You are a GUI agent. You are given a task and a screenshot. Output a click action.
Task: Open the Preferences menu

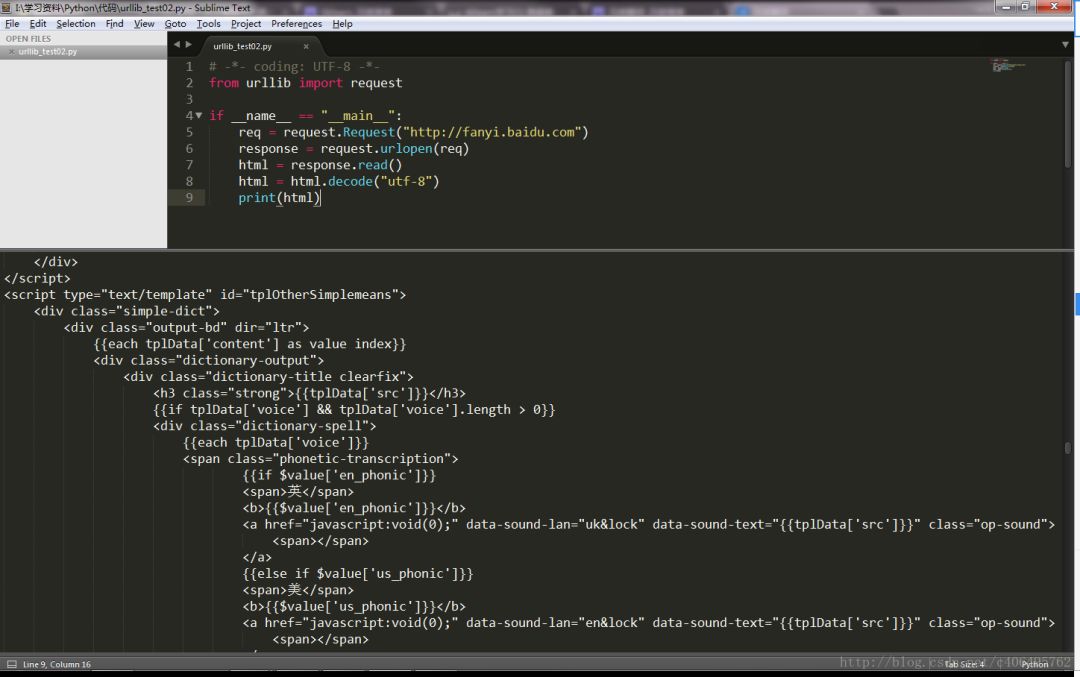(296, 23)
